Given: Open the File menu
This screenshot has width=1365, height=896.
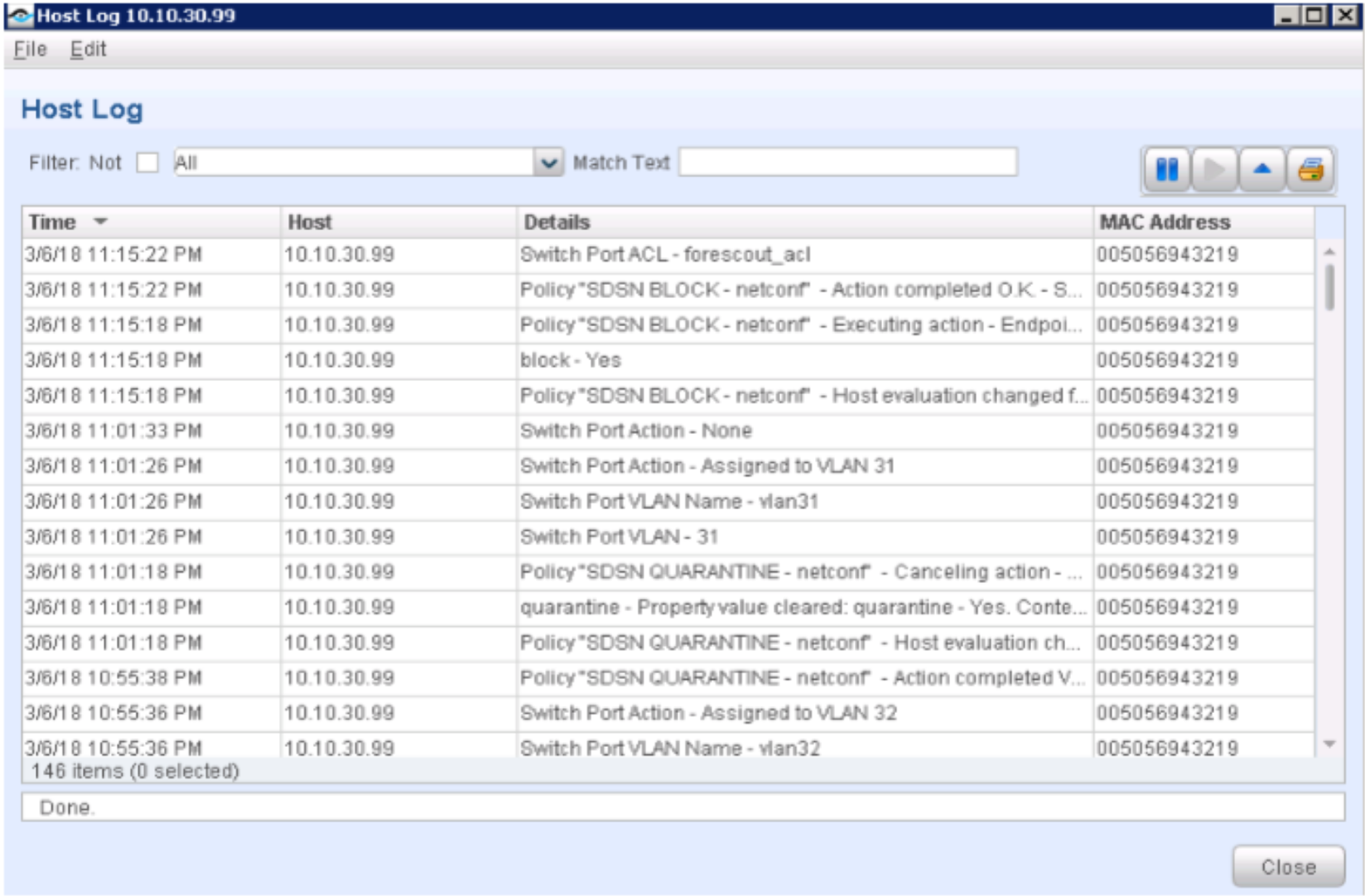Looking at the screenshot, I should [30, 50].
